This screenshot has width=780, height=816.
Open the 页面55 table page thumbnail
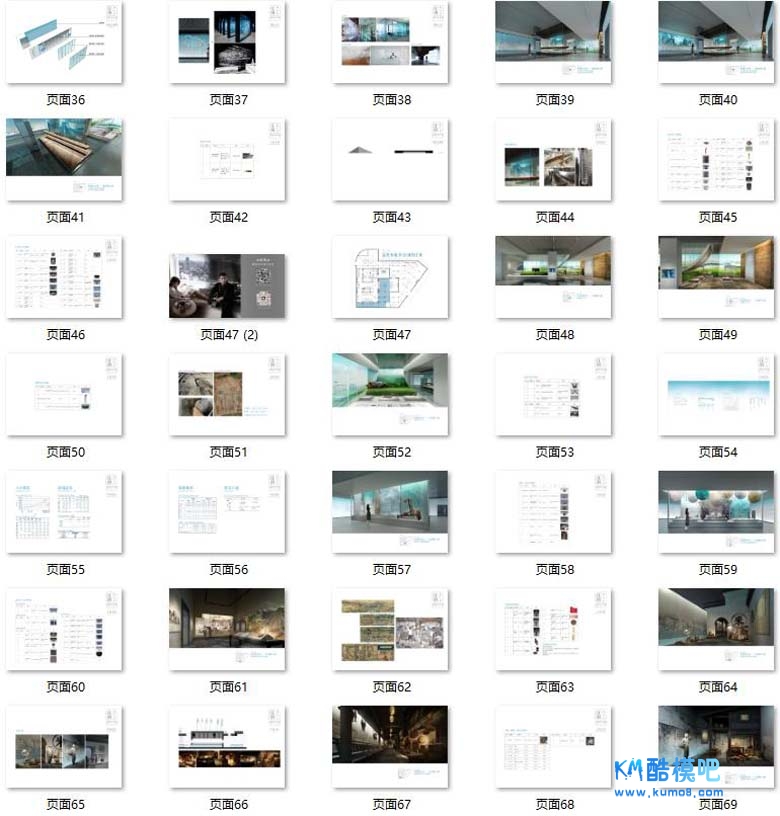(x=64, y=512)
